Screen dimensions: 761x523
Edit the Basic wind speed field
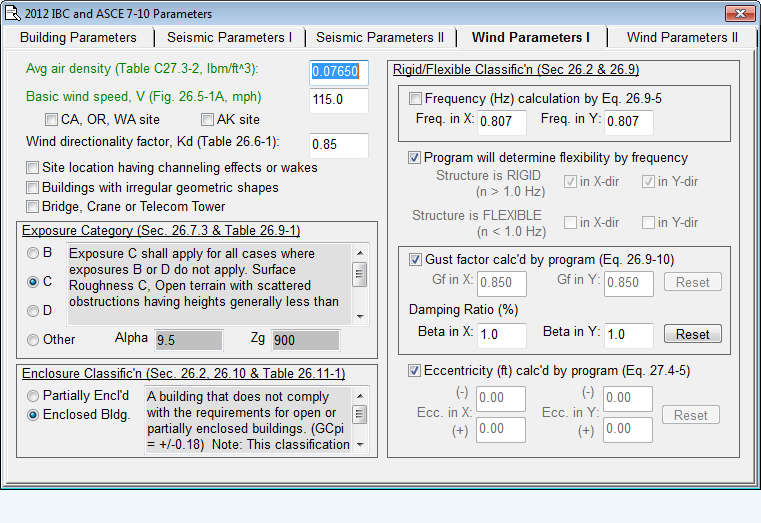[339, 100]
